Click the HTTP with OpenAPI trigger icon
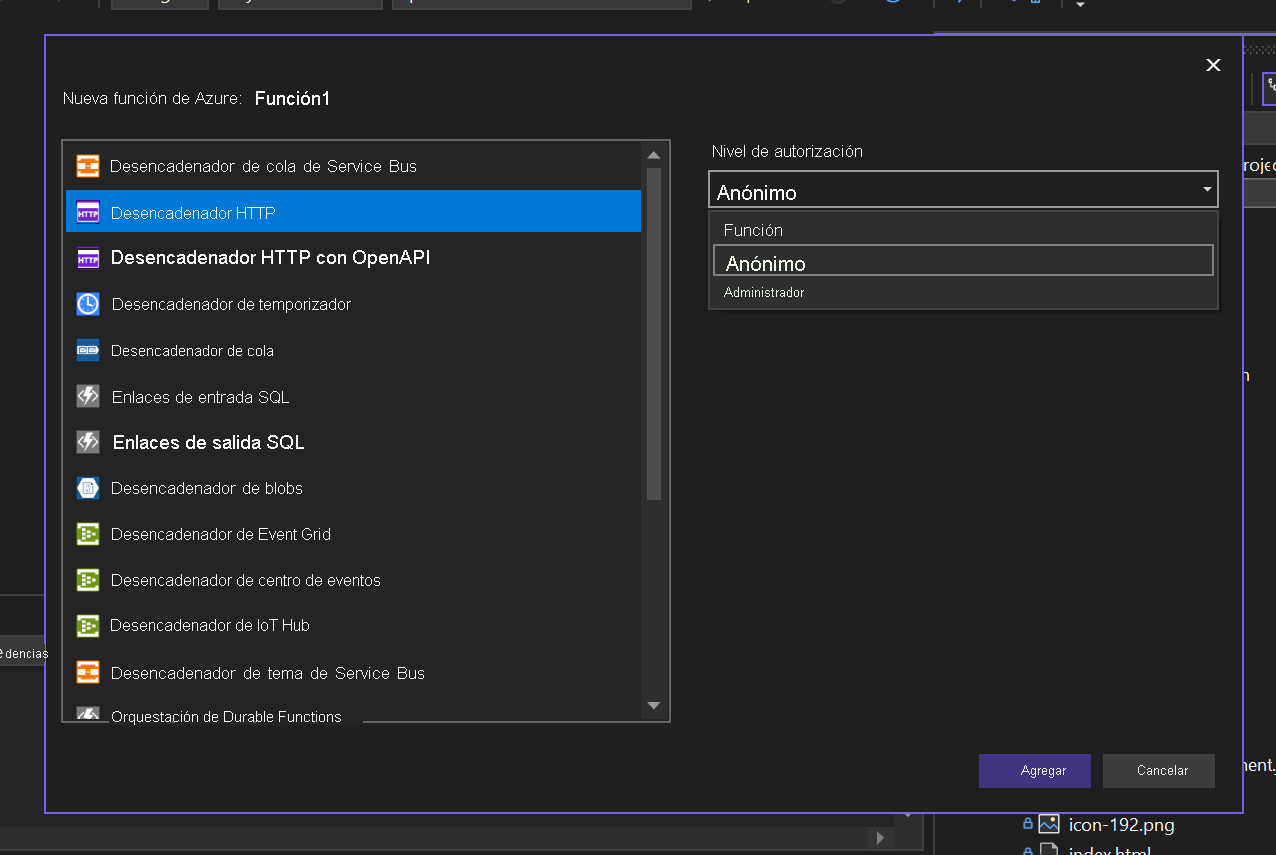 (88, 258)
